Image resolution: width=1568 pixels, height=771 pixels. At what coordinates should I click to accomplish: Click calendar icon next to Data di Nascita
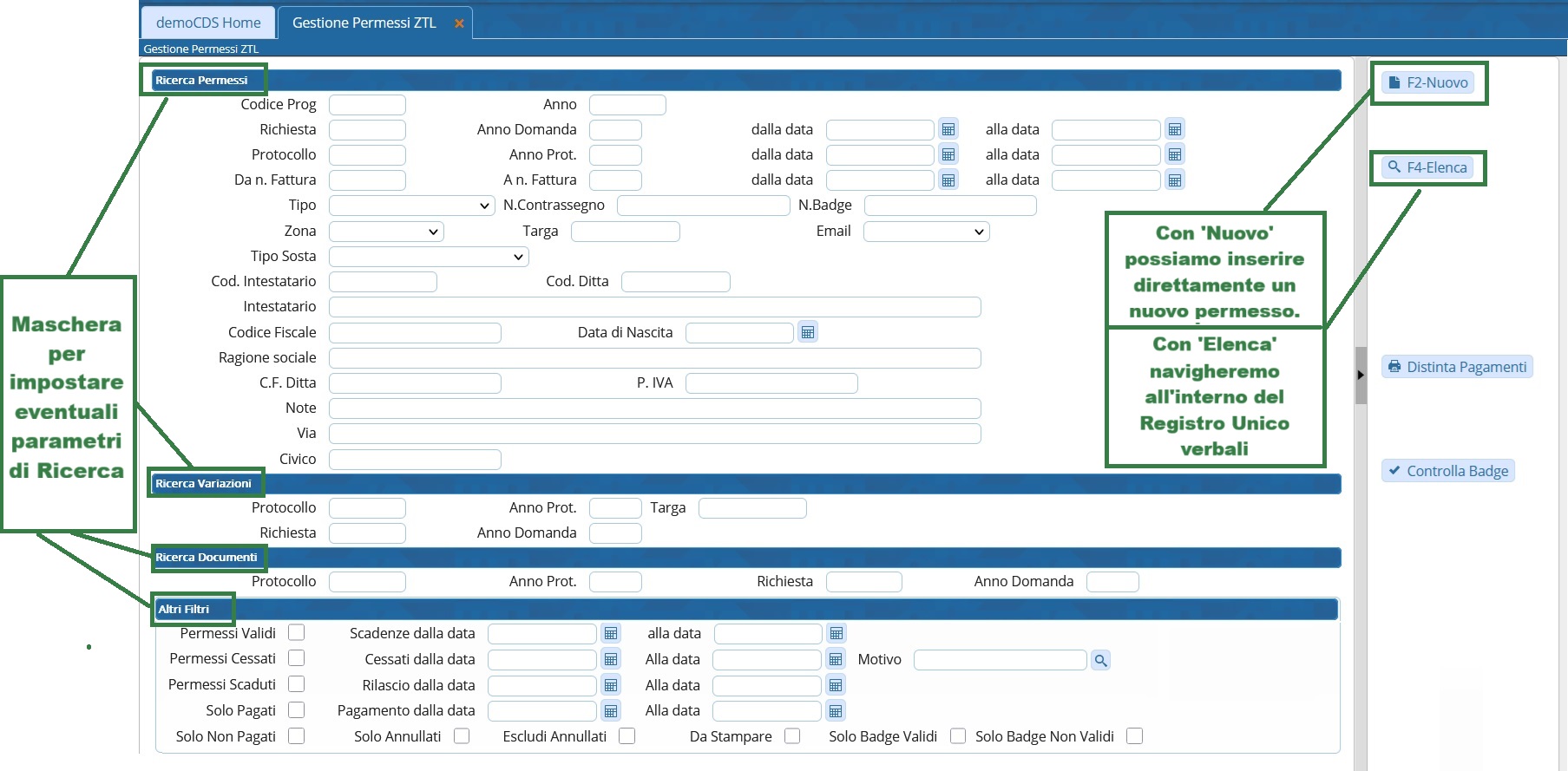(808, 332)
